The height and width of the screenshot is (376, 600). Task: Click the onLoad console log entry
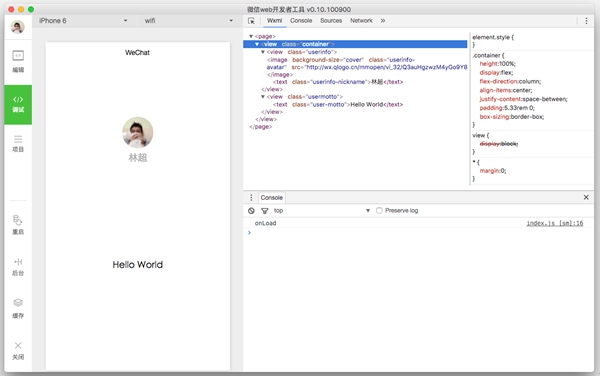tap(266, 223)
